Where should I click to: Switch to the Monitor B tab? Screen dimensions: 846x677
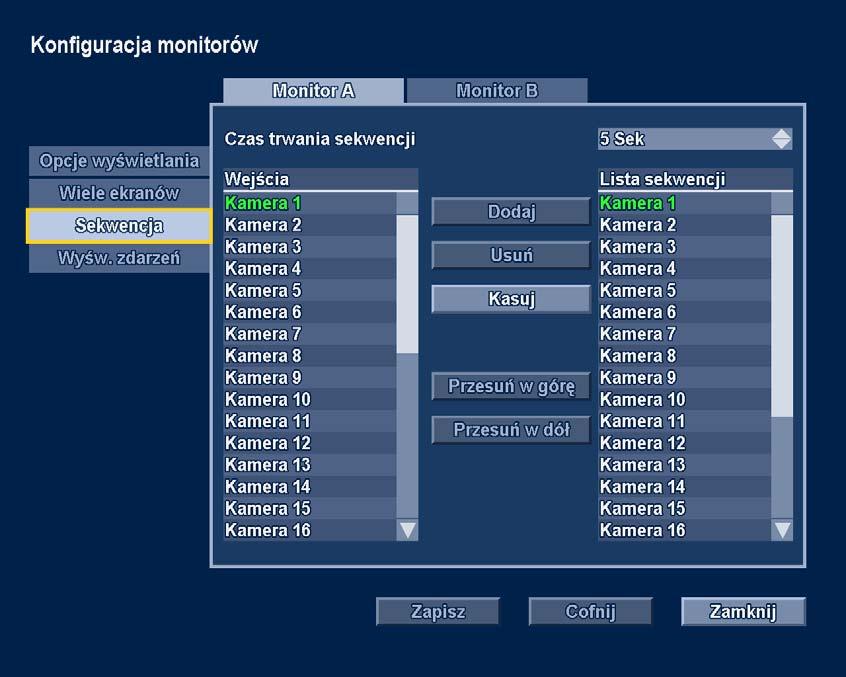[497, 91]
